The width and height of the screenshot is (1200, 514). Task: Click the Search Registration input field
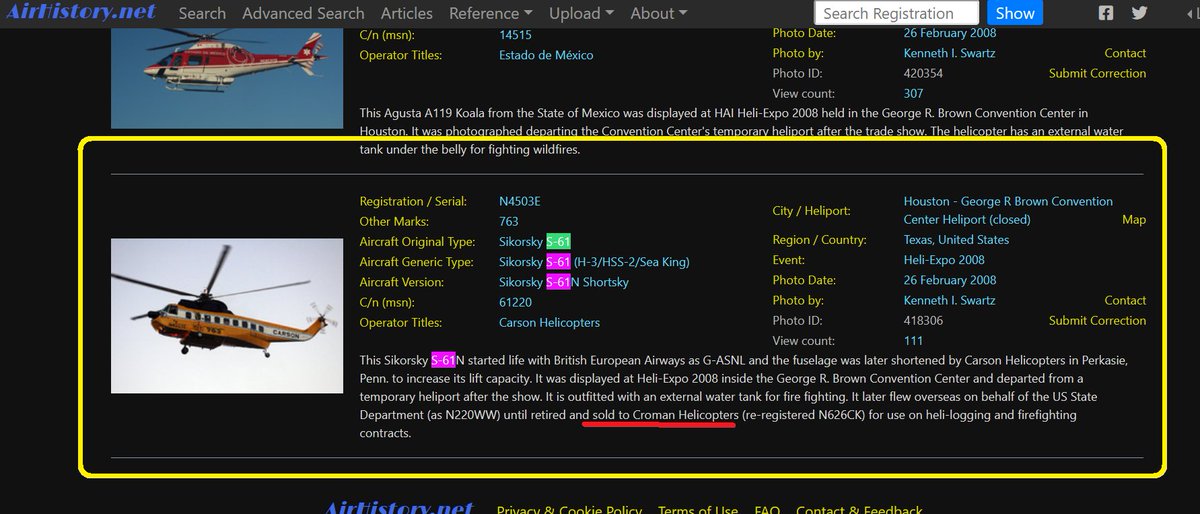pos(897,13)
